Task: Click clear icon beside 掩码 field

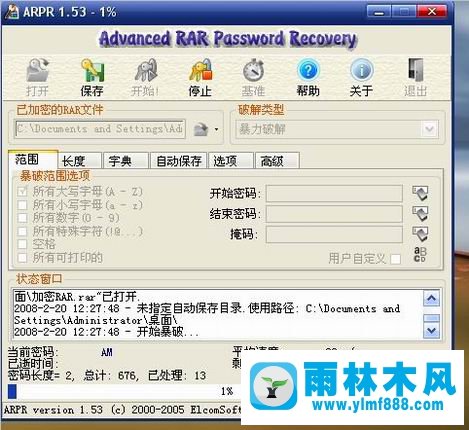Action: tap(420, 234)
